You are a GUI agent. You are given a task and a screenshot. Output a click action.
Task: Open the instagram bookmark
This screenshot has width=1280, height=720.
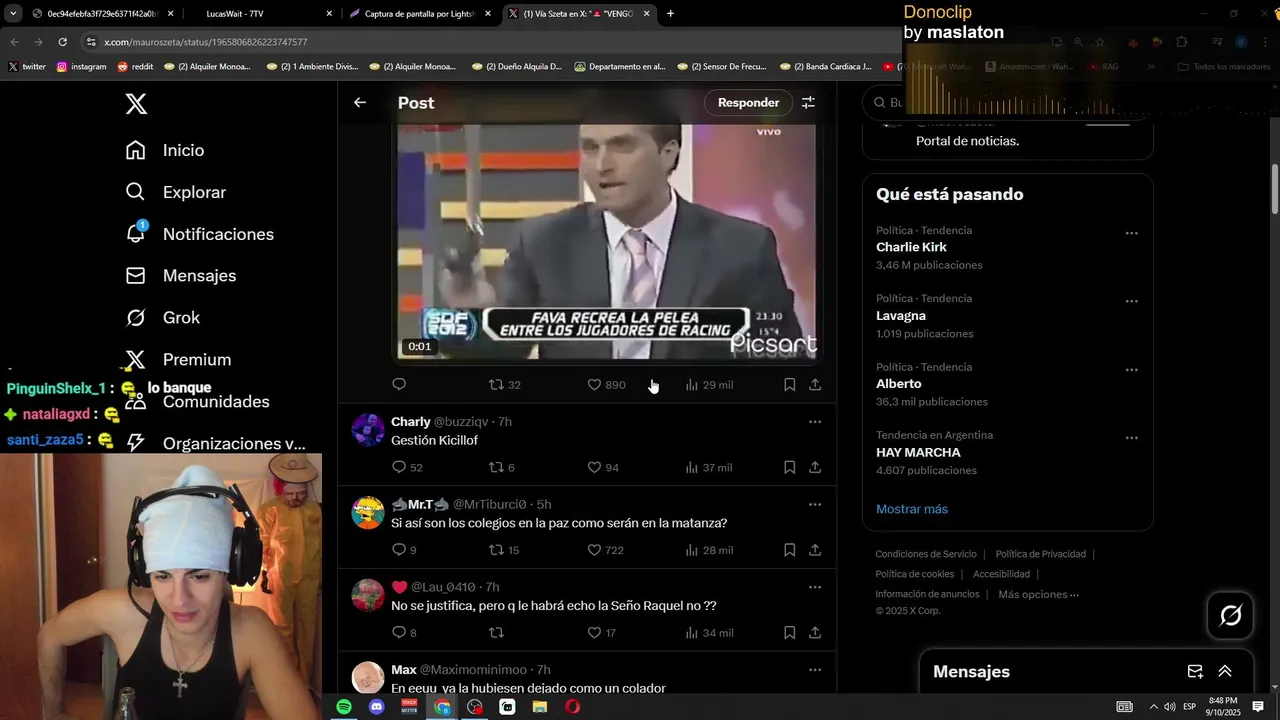[x=81, y=66]
